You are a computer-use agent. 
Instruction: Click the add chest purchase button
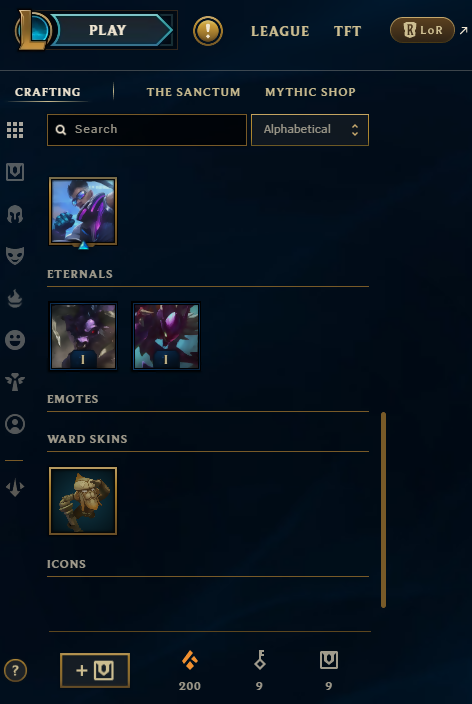(x=95, y=670)
